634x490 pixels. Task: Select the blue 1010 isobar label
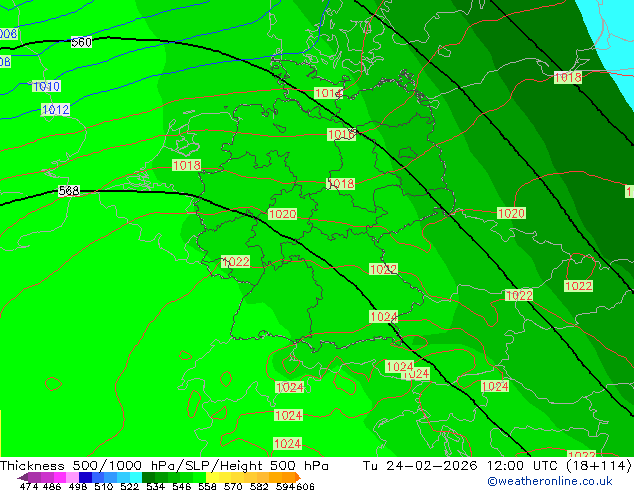tap(46, 86)
